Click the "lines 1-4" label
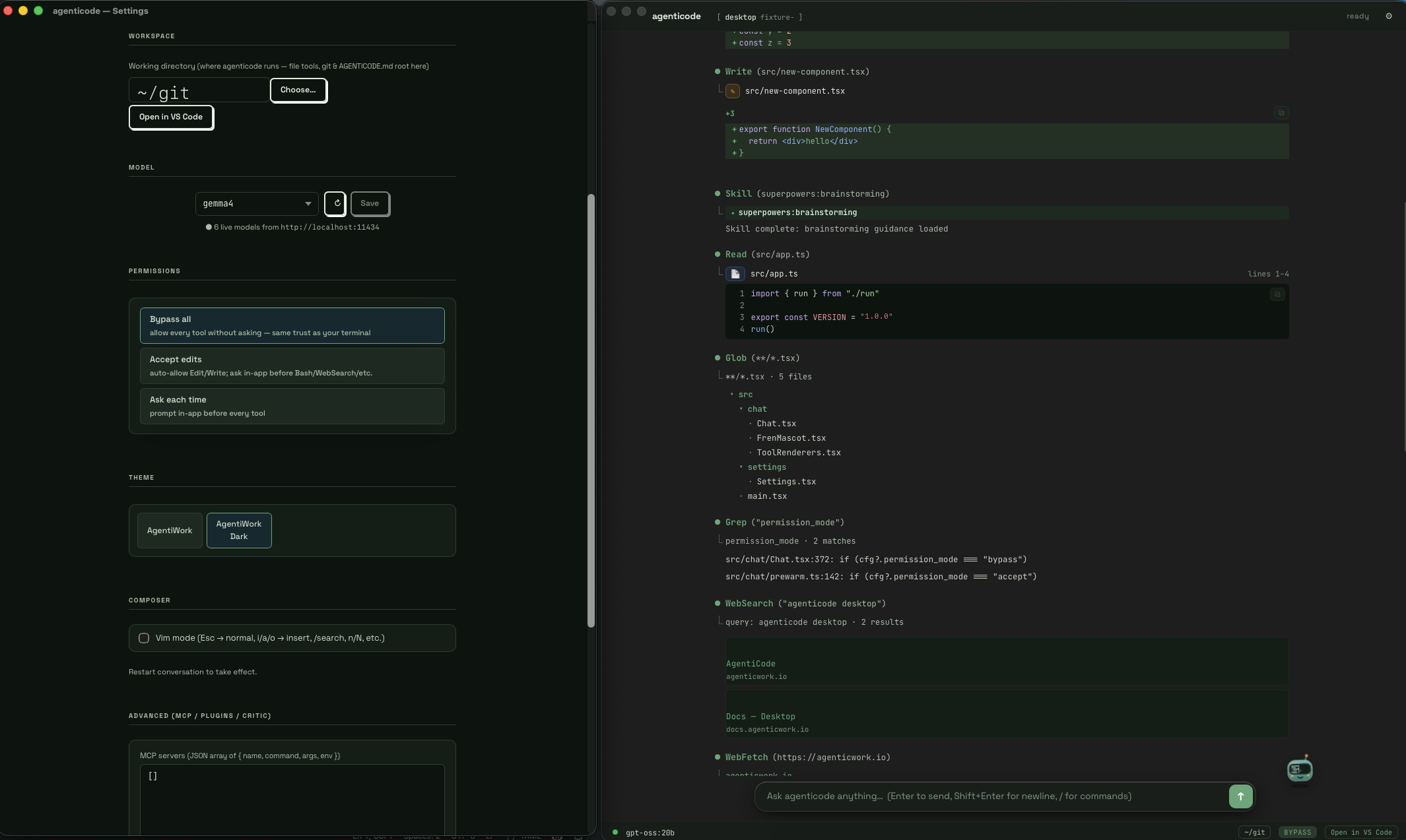 pyautogui.click(x=1268, y=274)
